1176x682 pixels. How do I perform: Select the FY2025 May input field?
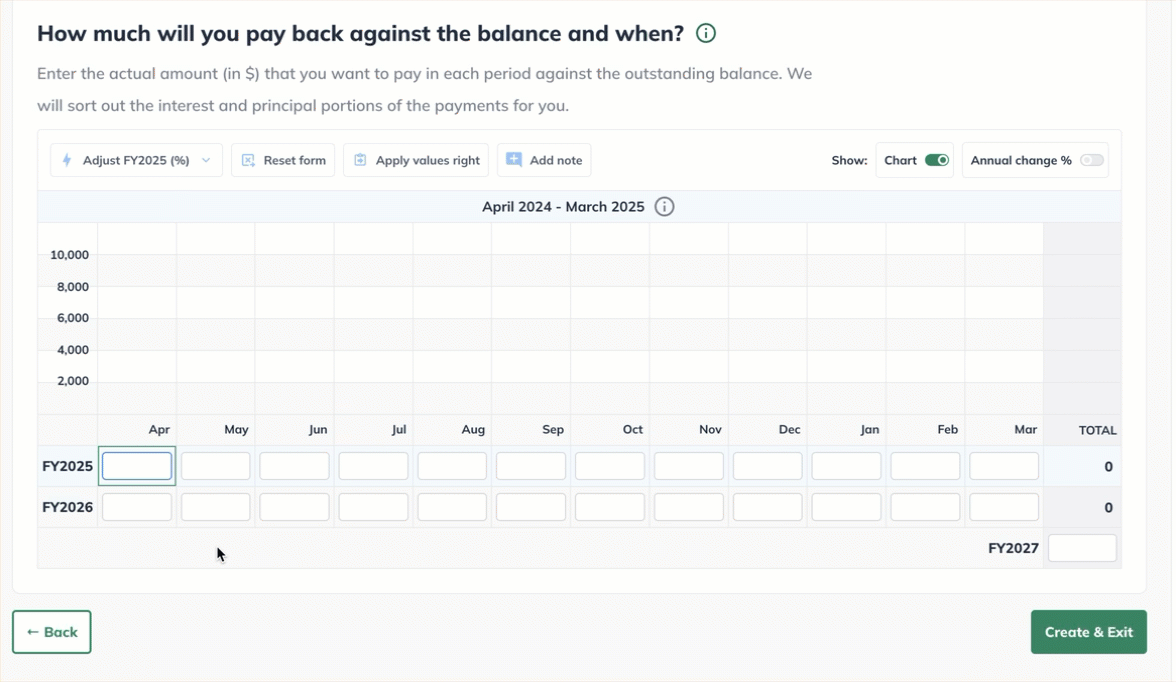click(x=215, y=466)
